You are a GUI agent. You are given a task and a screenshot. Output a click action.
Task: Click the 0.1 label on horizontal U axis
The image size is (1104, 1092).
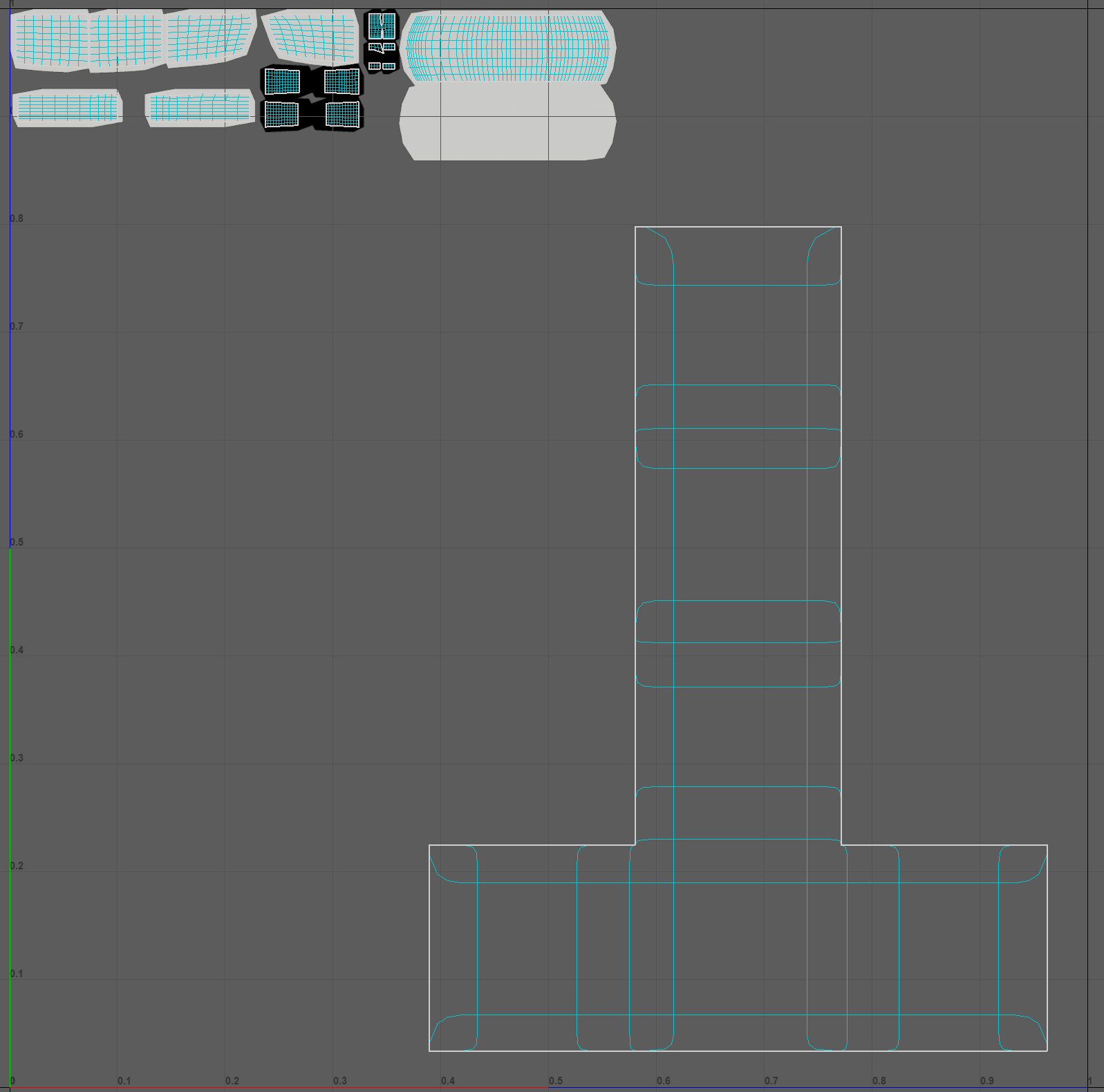tap(124, 1080)
